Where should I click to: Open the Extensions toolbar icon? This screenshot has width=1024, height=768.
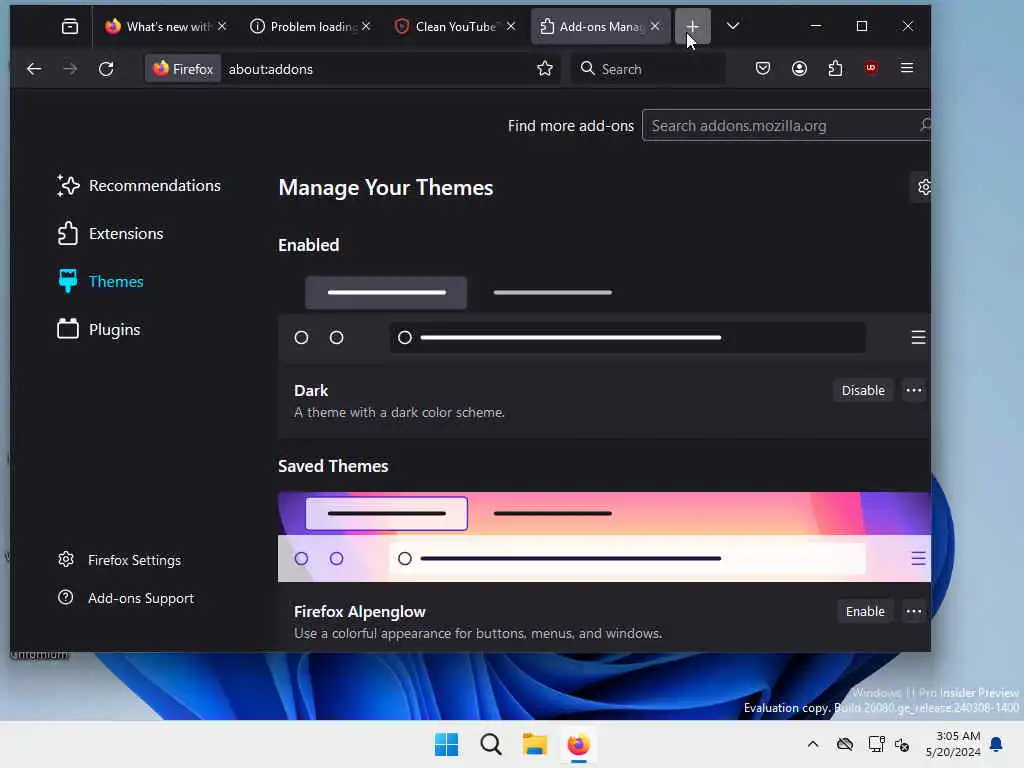point(835,69)
